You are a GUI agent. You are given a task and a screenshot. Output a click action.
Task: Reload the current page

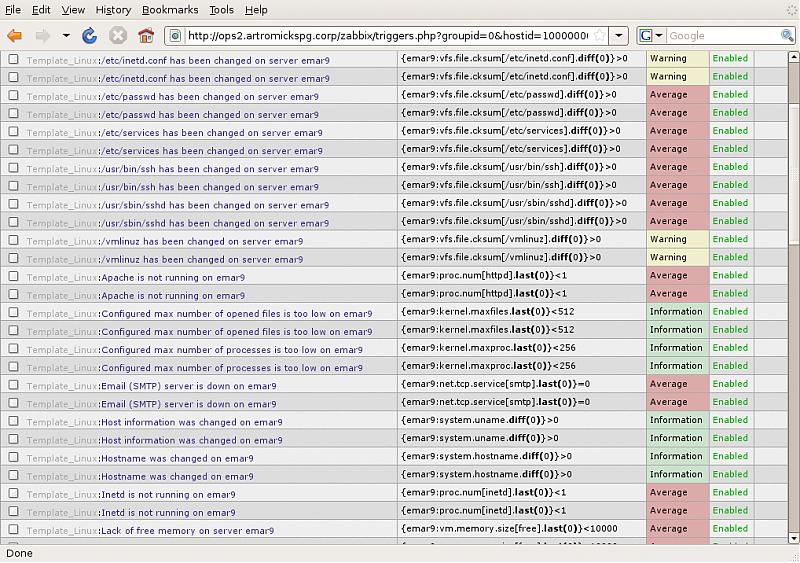pyautogui.click(x=90, y=35)
